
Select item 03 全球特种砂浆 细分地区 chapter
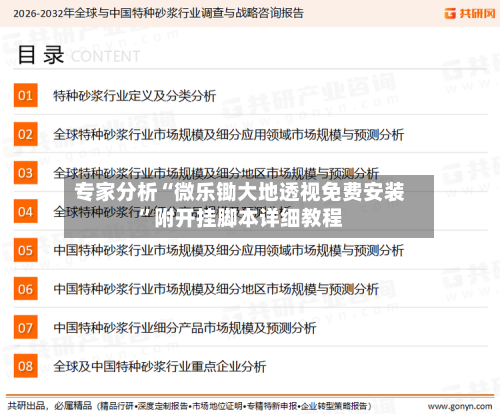[x=216, y=172]
